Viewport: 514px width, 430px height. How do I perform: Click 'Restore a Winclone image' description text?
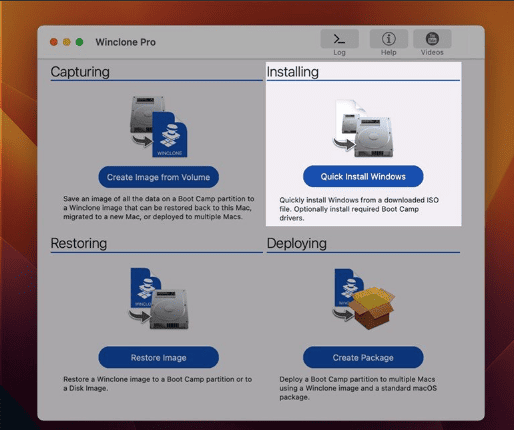158,384
